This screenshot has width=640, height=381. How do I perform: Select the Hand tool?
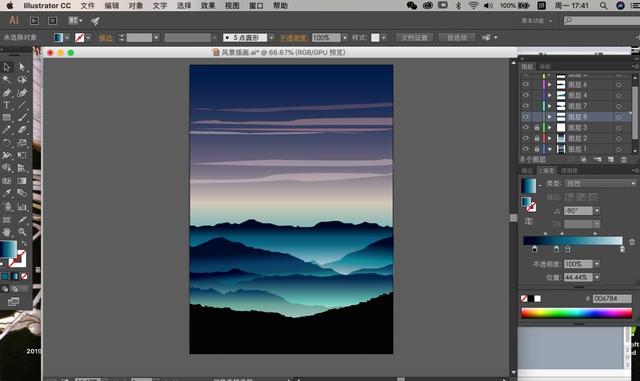pyautogui.click(x=7, y=232)
